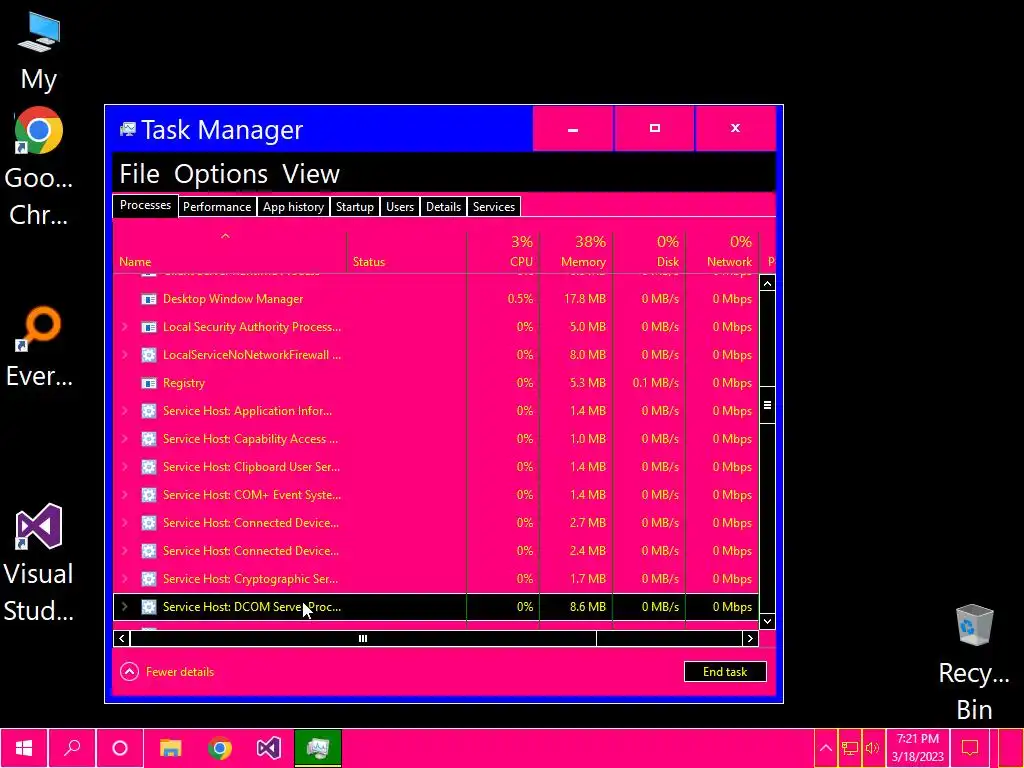
Task: Select the Processes tab
Action: coord(145,205)
